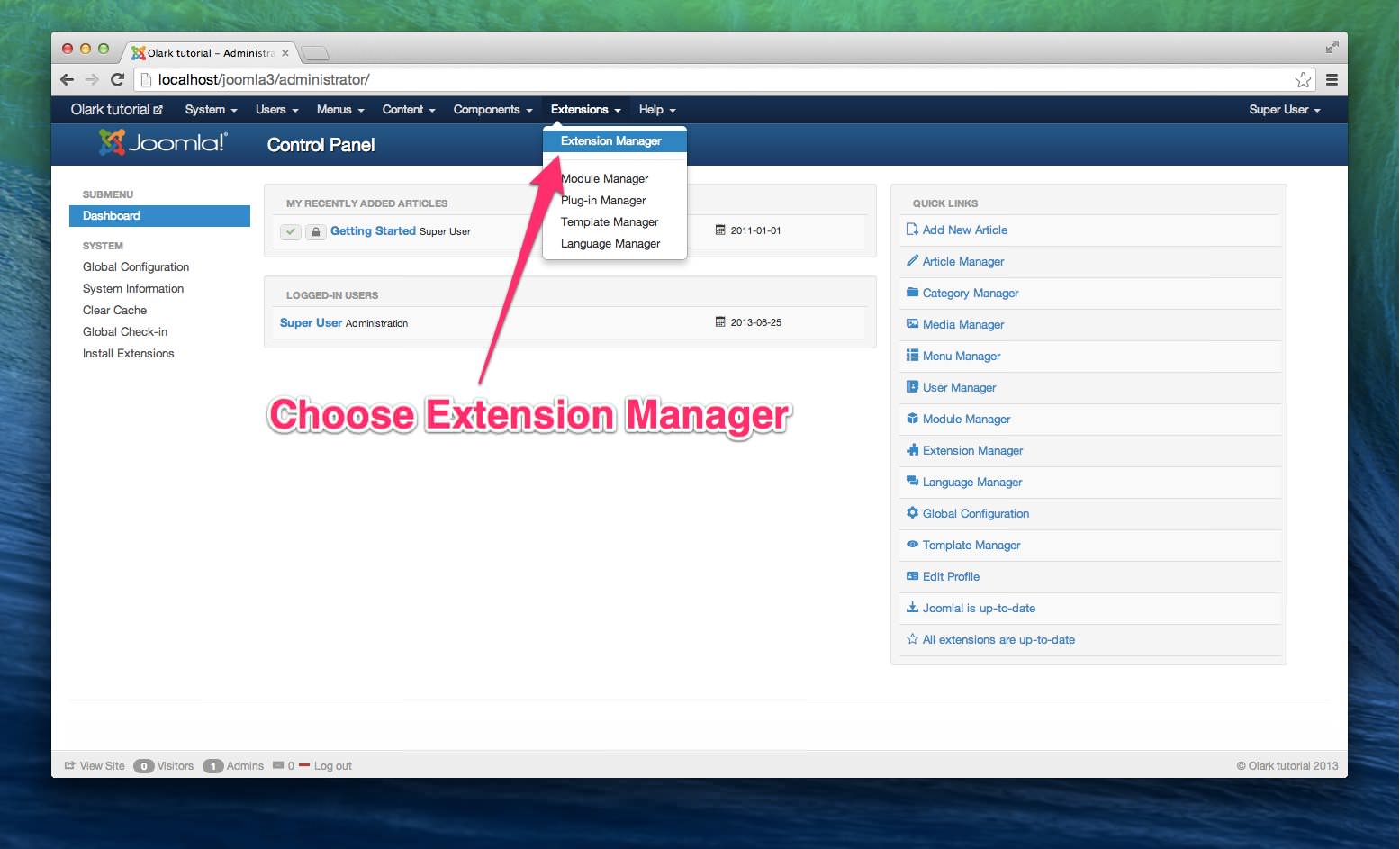1400x849 pixels.
Task: Click the Template Manager eye icon
Action: click(x=912, y=545)
